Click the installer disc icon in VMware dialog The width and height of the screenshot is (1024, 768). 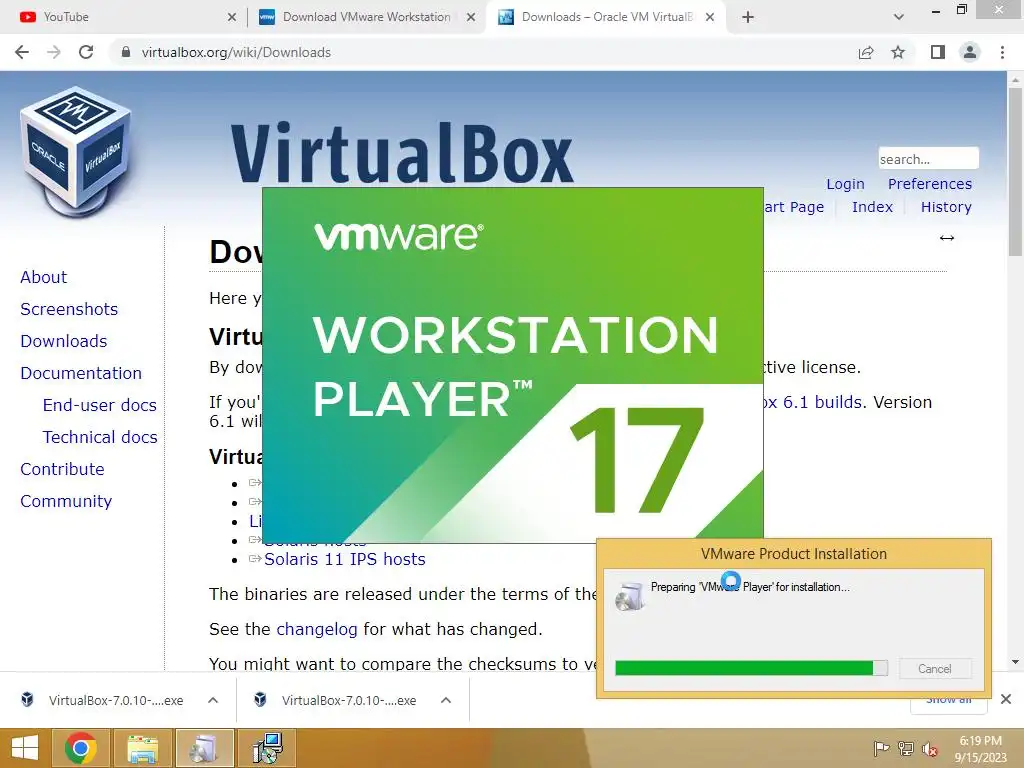[630, 597]
